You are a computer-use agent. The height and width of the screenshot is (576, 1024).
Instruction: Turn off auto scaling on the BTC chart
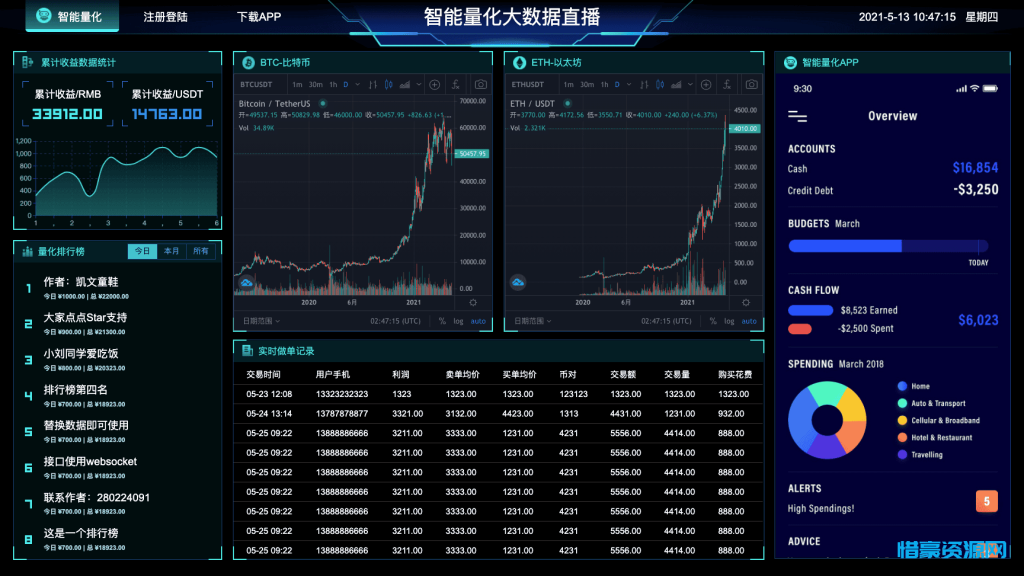pyautogui.click(x=476, y=322)
